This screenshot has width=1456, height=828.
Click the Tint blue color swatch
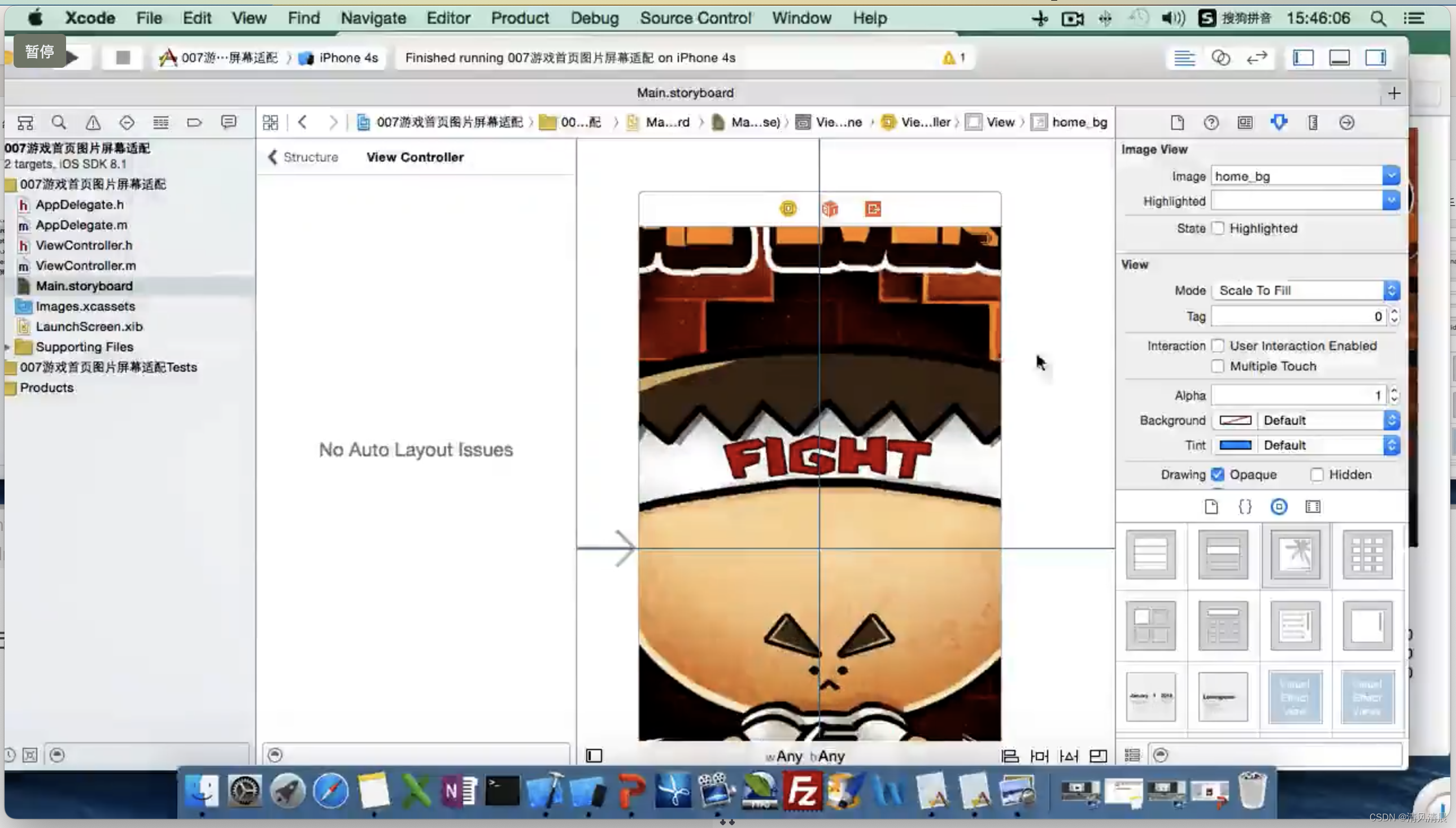tap(1235, 445)
